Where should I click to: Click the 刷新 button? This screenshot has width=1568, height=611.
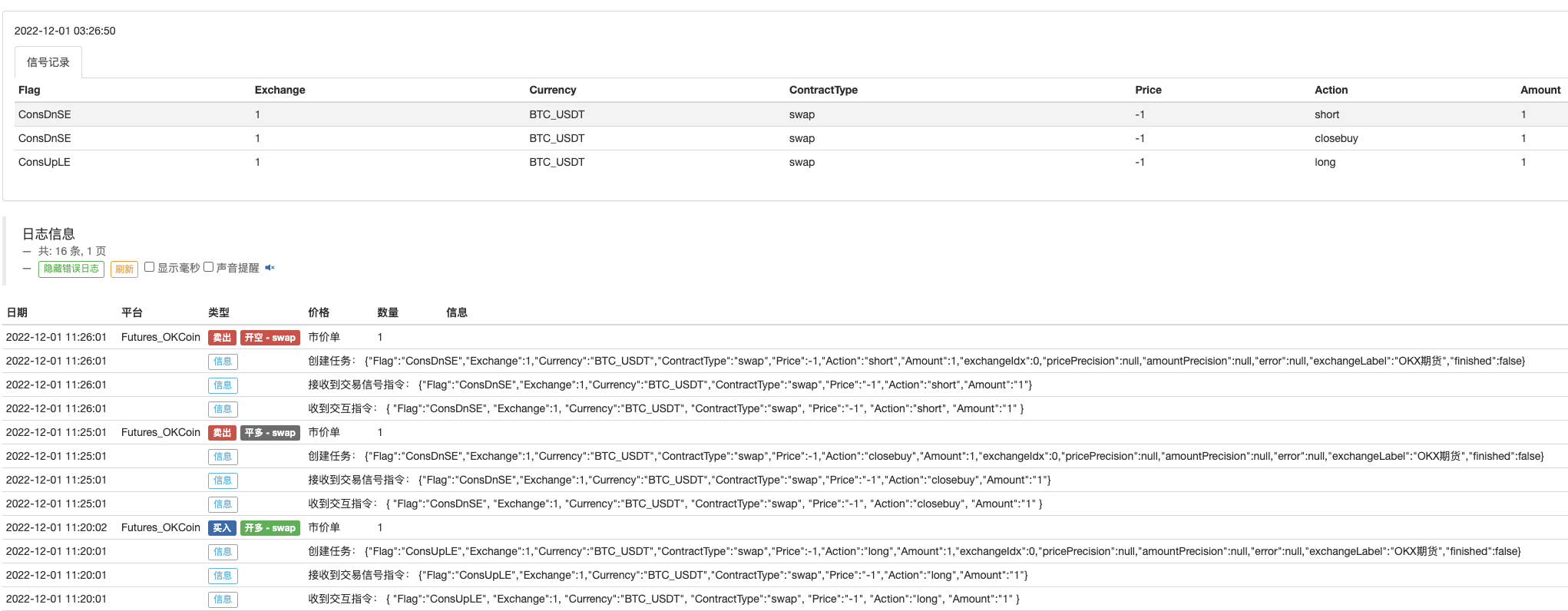pyautogui.click(x=124, y=269)
